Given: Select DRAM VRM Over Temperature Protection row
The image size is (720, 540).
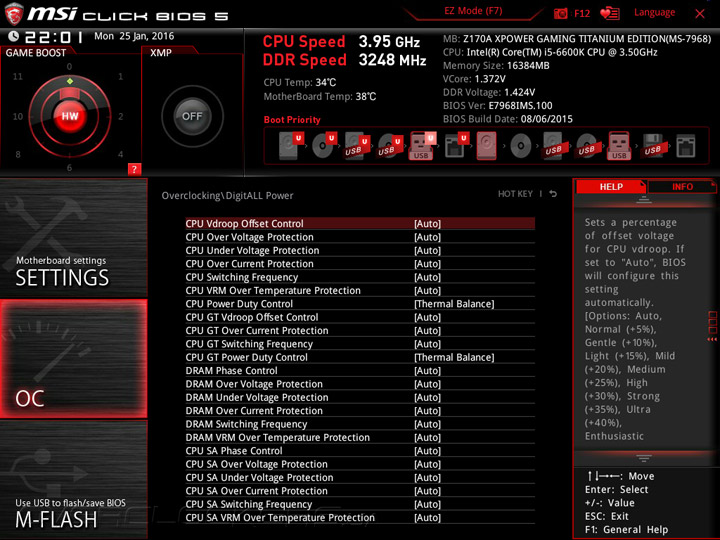Looking at the screenshot, I should pyautogui.click(x=360, y=437).
